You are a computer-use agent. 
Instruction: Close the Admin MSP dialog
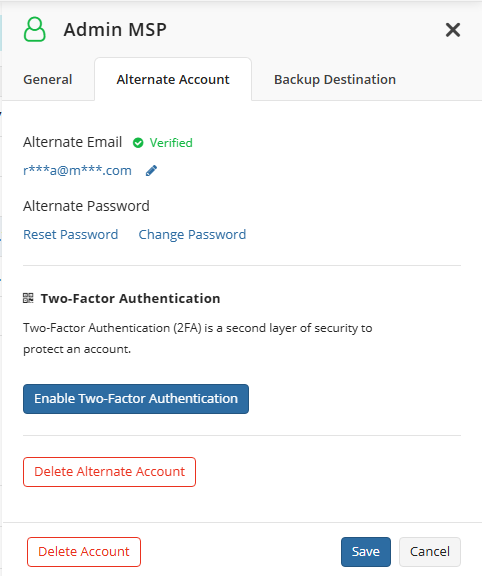click(453, 30)
